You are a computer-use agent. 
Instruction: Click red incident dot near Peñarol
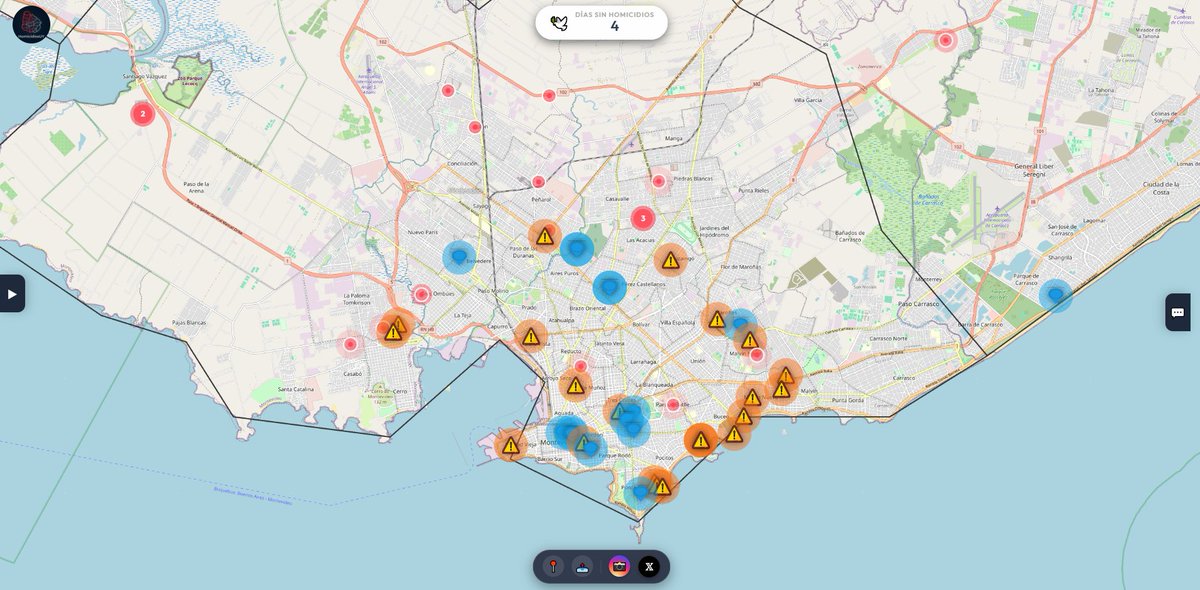(x=538, y=182)
